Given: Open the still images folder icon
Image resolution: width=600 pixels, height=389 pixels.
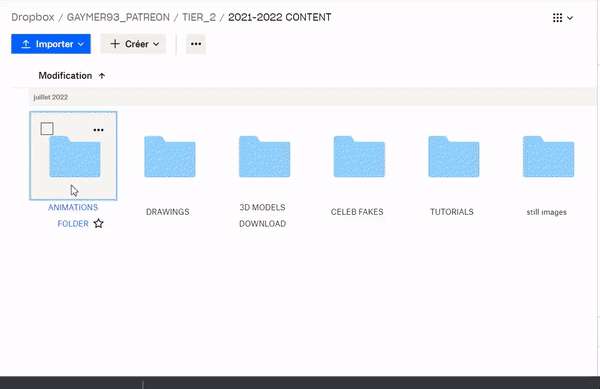Looking at the screenshot, I should [548, 156].
